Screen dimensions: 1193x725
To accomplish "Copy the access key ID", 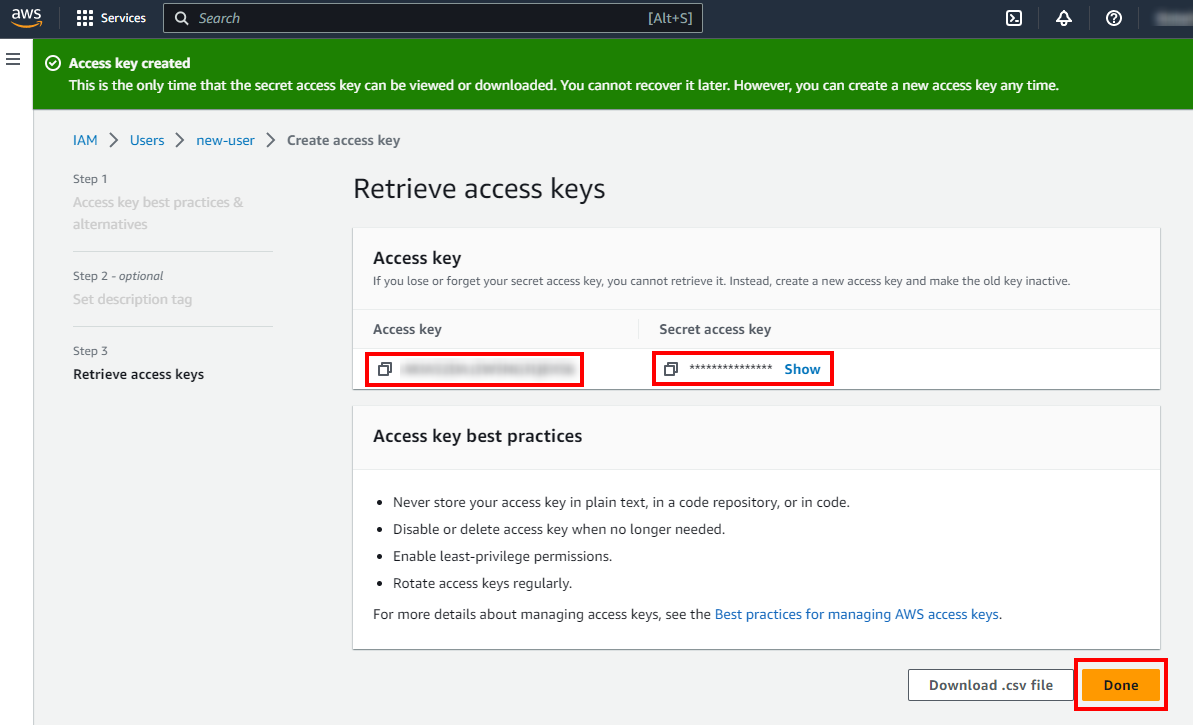I will (x=385, y=369).
